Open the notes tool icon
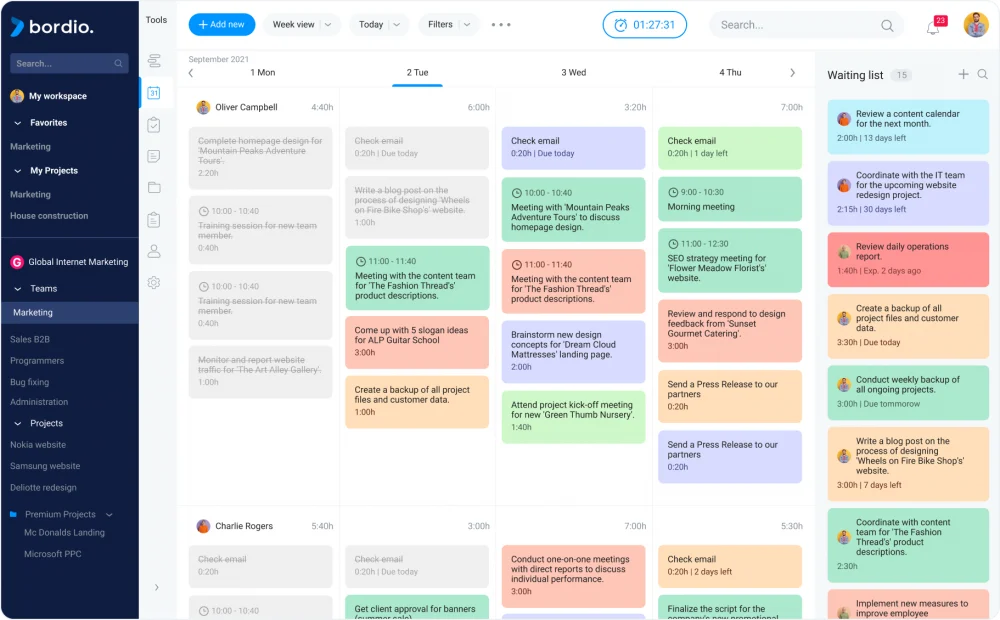The height and width of the screenshot is (620, 1000). [x=154, y=156]
